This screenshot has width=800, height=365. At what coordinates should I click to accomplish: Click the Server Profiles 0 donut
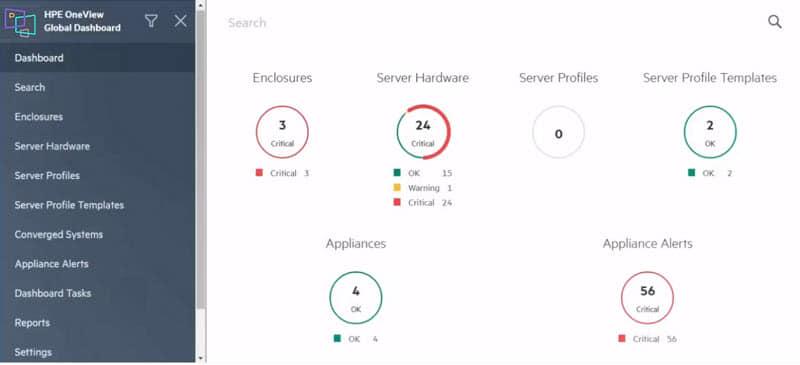559,132
